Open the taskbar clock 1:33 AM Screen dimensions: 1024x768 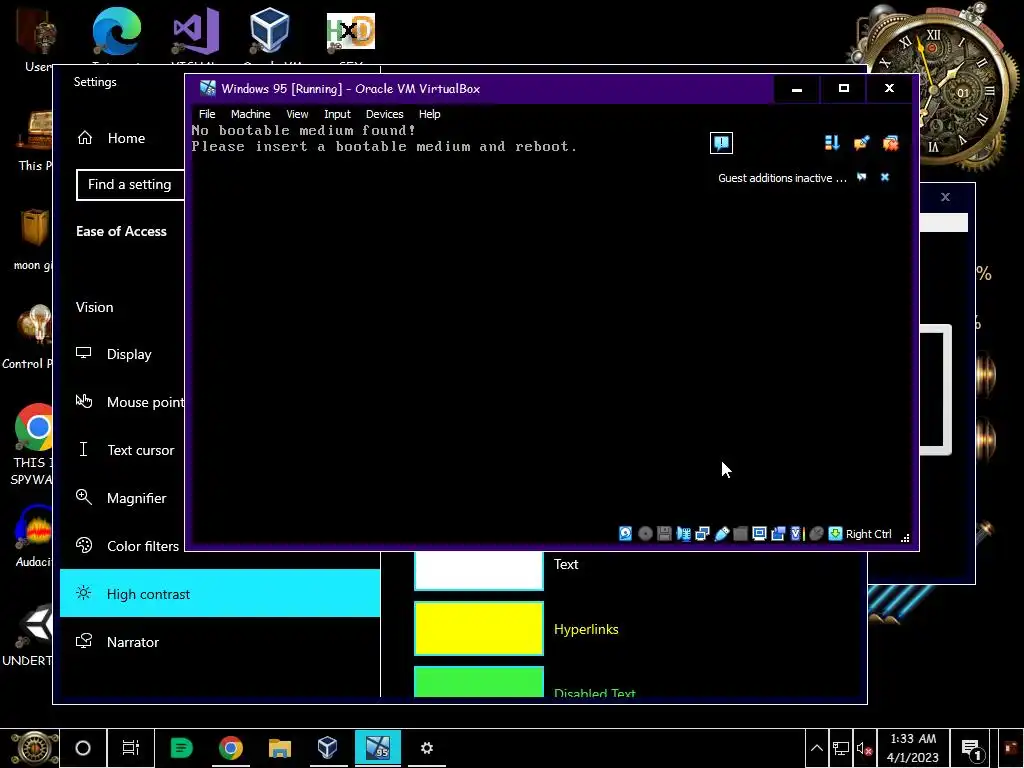coord(912,748)
